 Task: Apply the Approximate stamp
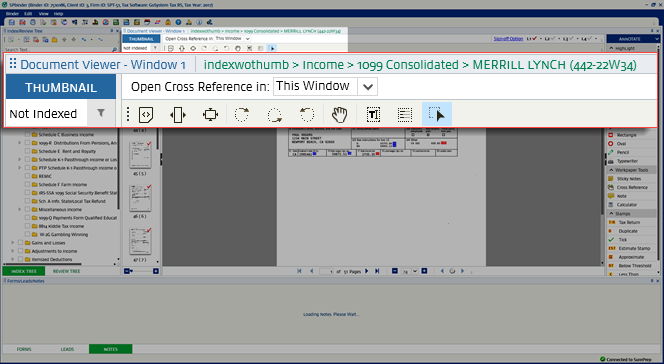631,257
